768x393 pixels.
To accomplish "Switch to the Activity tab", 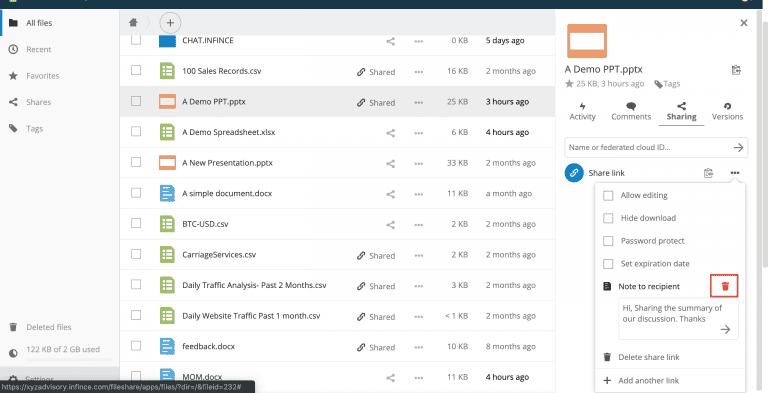I will pos(582,112).
